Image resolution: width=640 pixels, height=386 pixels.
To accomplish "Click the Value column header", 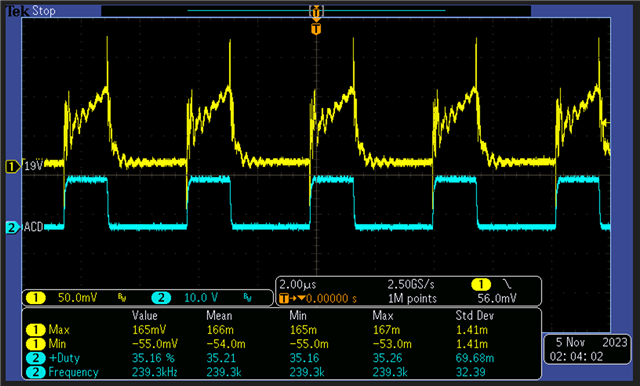I will pos(145,316).
